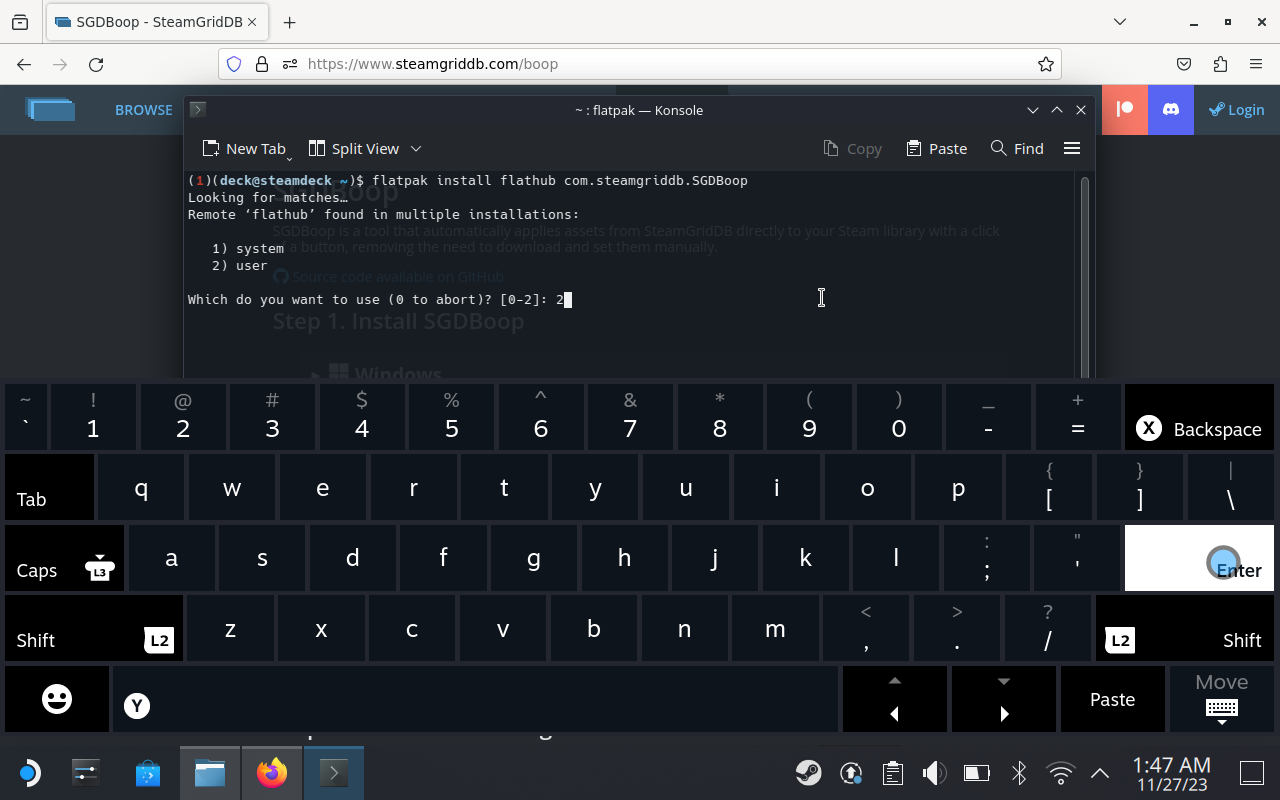
Task: Open Discover store in taskbar
Action: tap(148, 773)
